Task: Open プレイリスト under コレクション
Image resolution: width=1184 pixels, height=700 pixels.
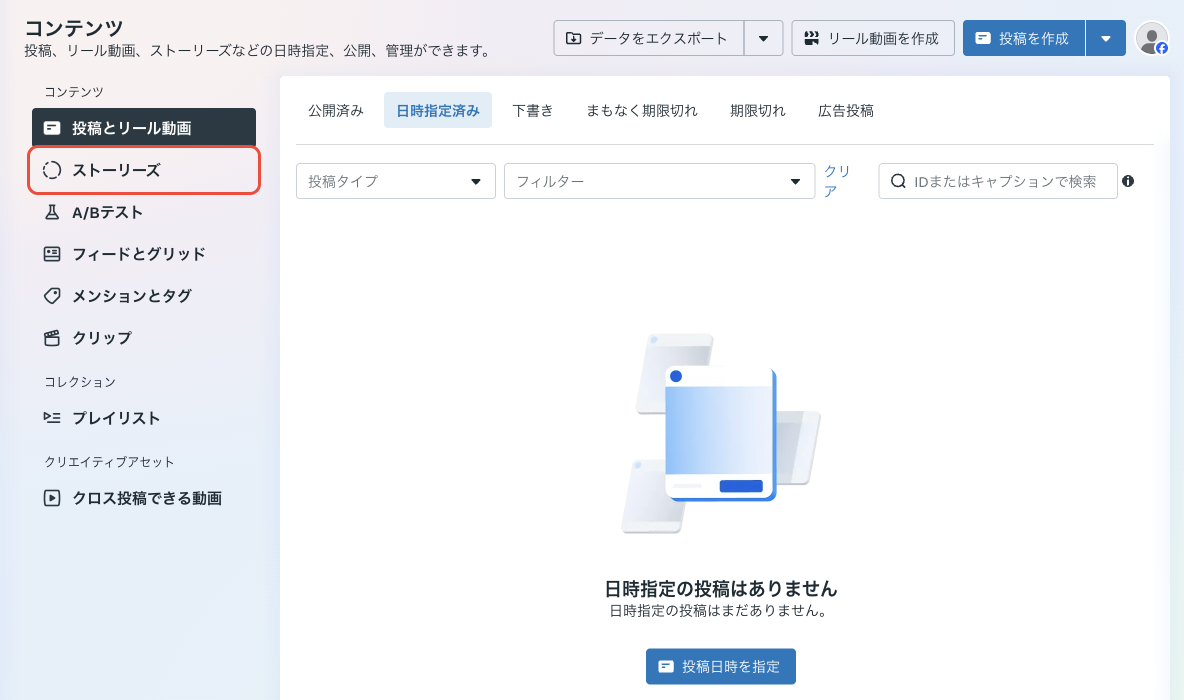Action: (x=143, y=418)
